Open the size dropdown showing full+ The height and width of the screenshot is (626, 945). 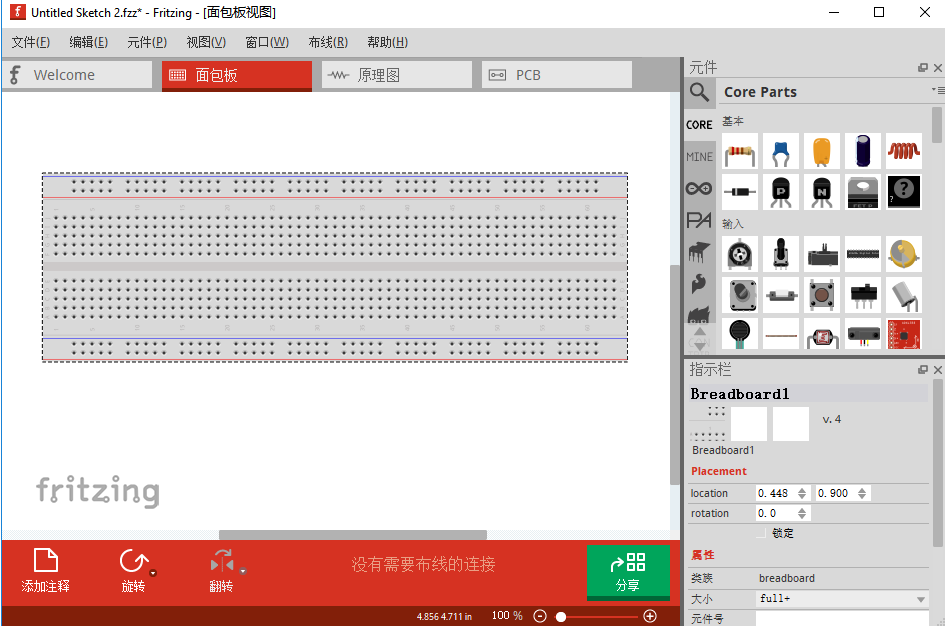click(841, 599)
